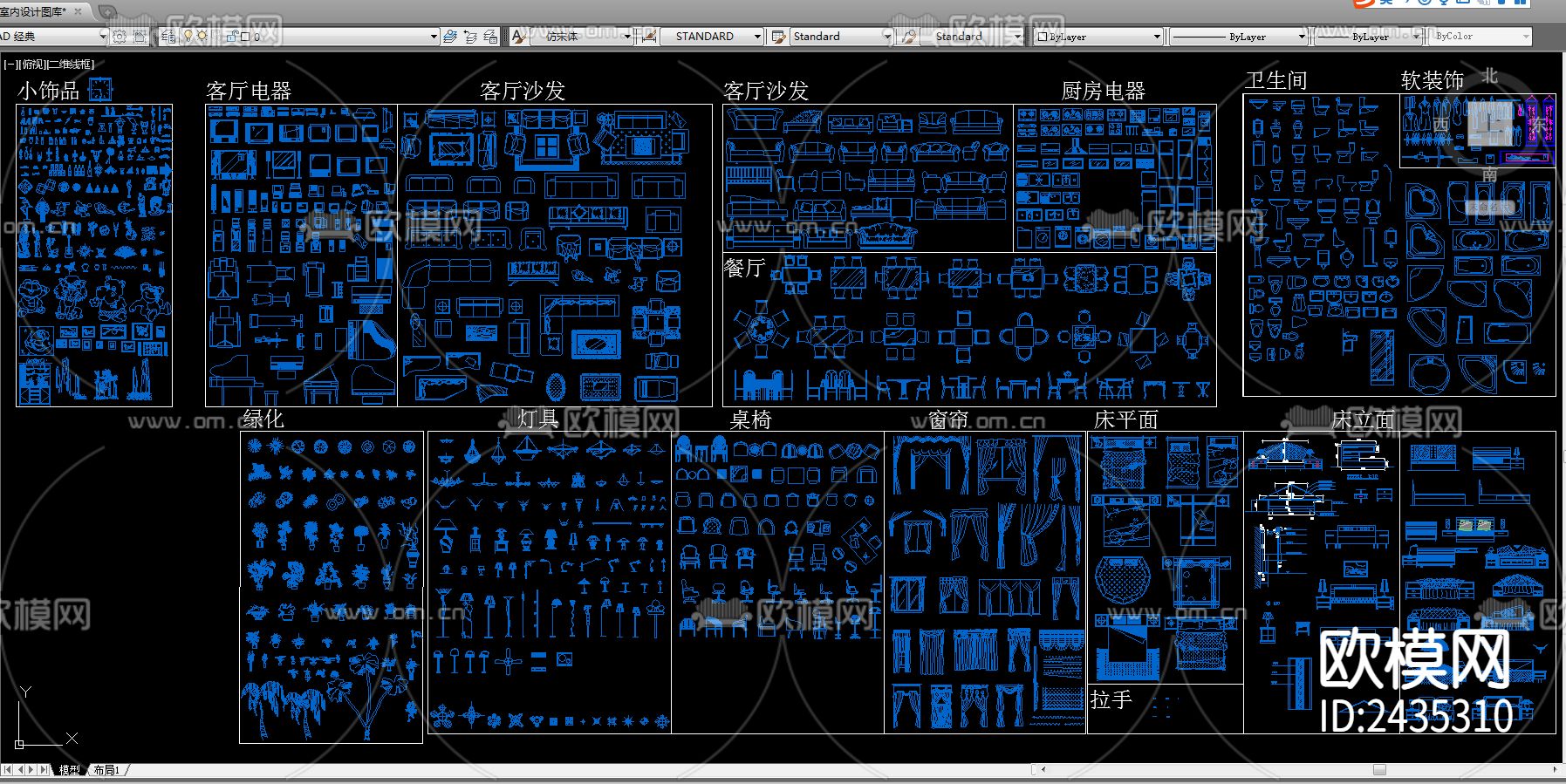The height and width of the screenshot is (784, 1566).
Task: Click the horizontal scrollbar right arrow
Action: tap(1556, 770)
